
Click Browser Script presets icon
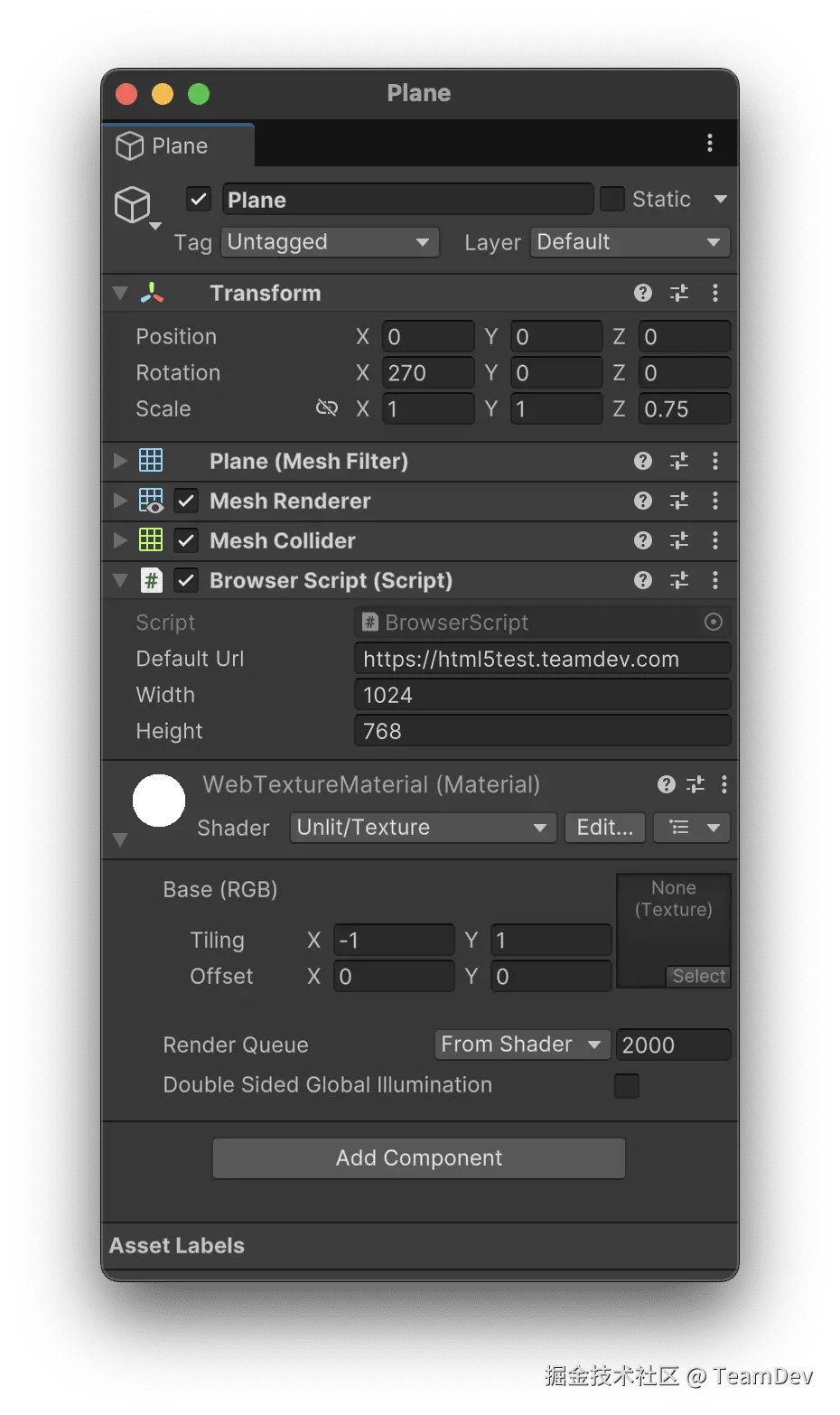679,580
